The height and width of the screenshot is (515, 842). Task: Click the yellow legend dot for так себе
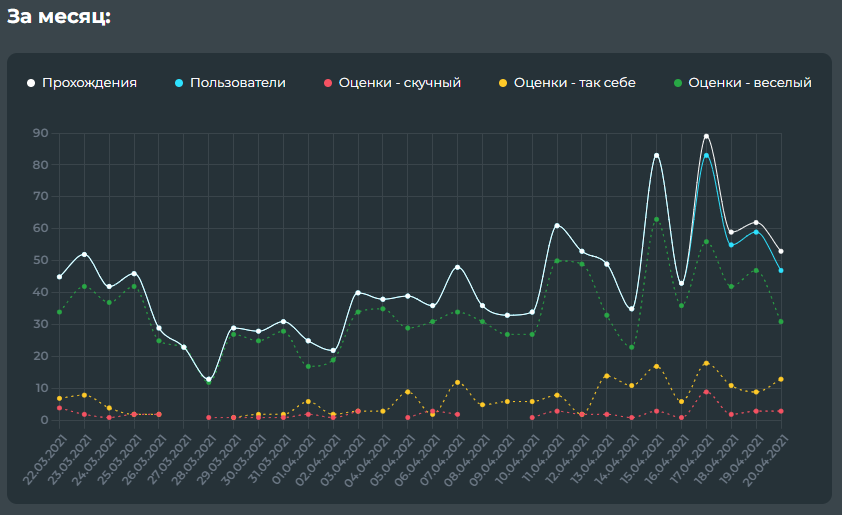pos(501,83)
